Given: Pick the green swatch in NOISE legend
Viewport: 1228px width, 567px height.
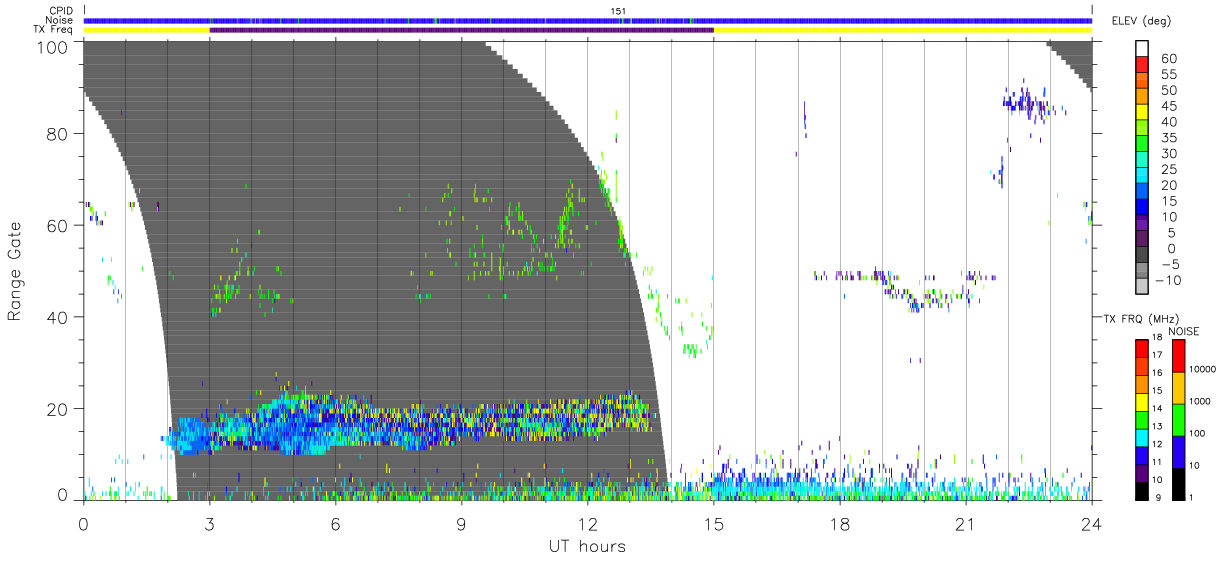Looking at the screenshot, I should click(x=1177, y=419).
